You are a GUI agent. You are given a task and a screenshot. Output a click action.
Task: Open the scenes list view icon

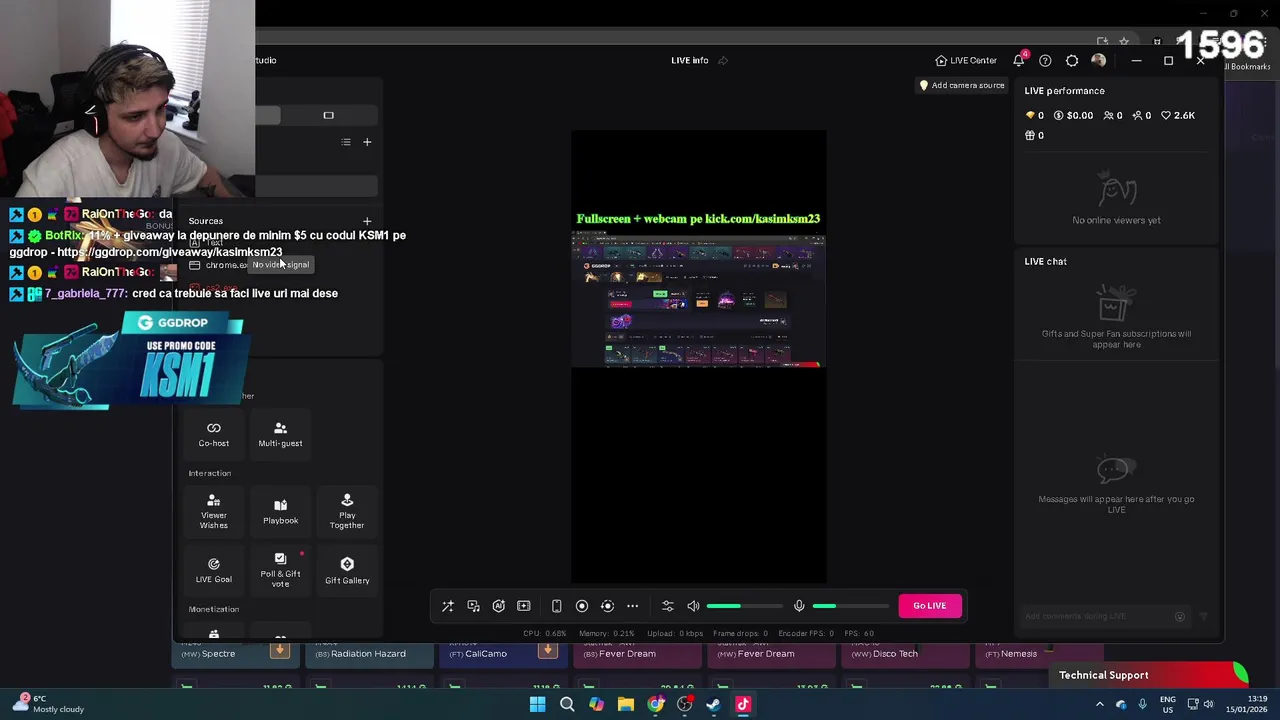pyautogui.click(x=346, y=142)
